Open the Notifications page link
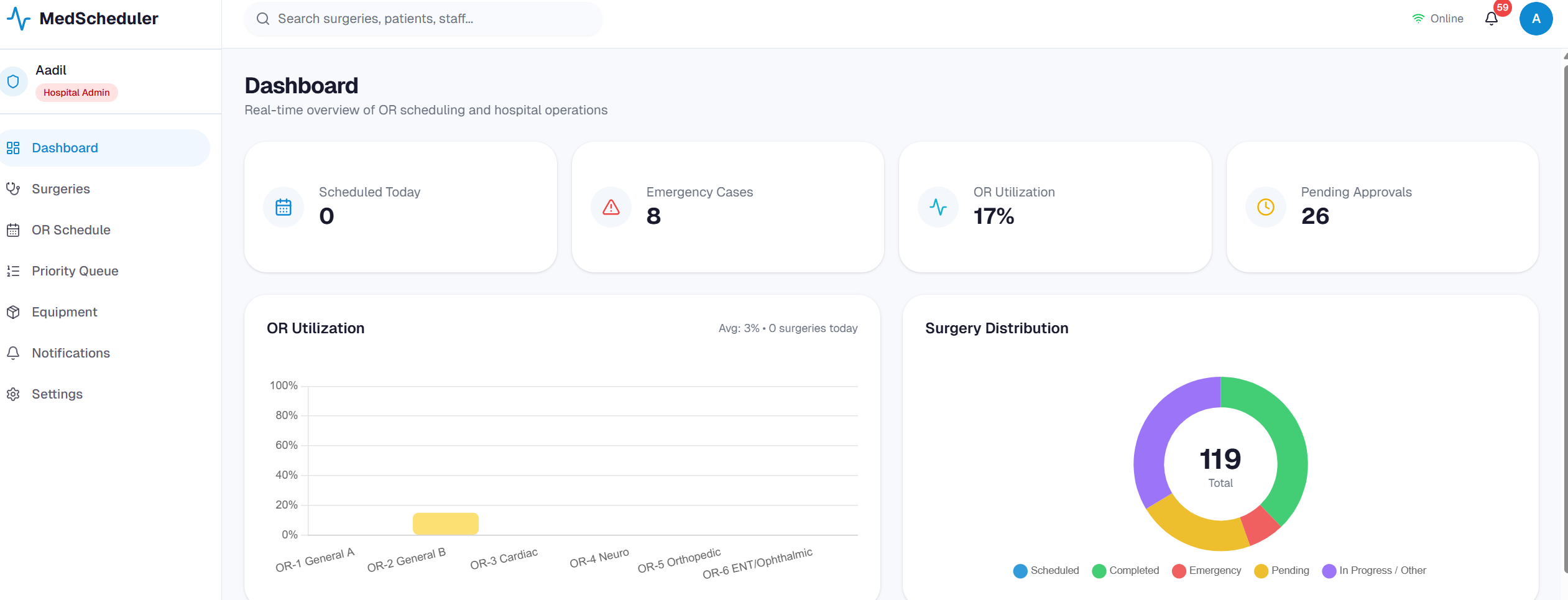This screenshot has height=600, width=1568. 70,353
